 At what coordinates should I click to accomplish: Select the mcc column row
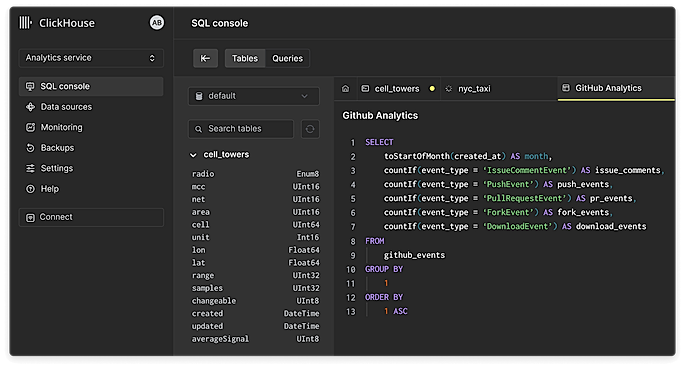(x=256, y=187)
